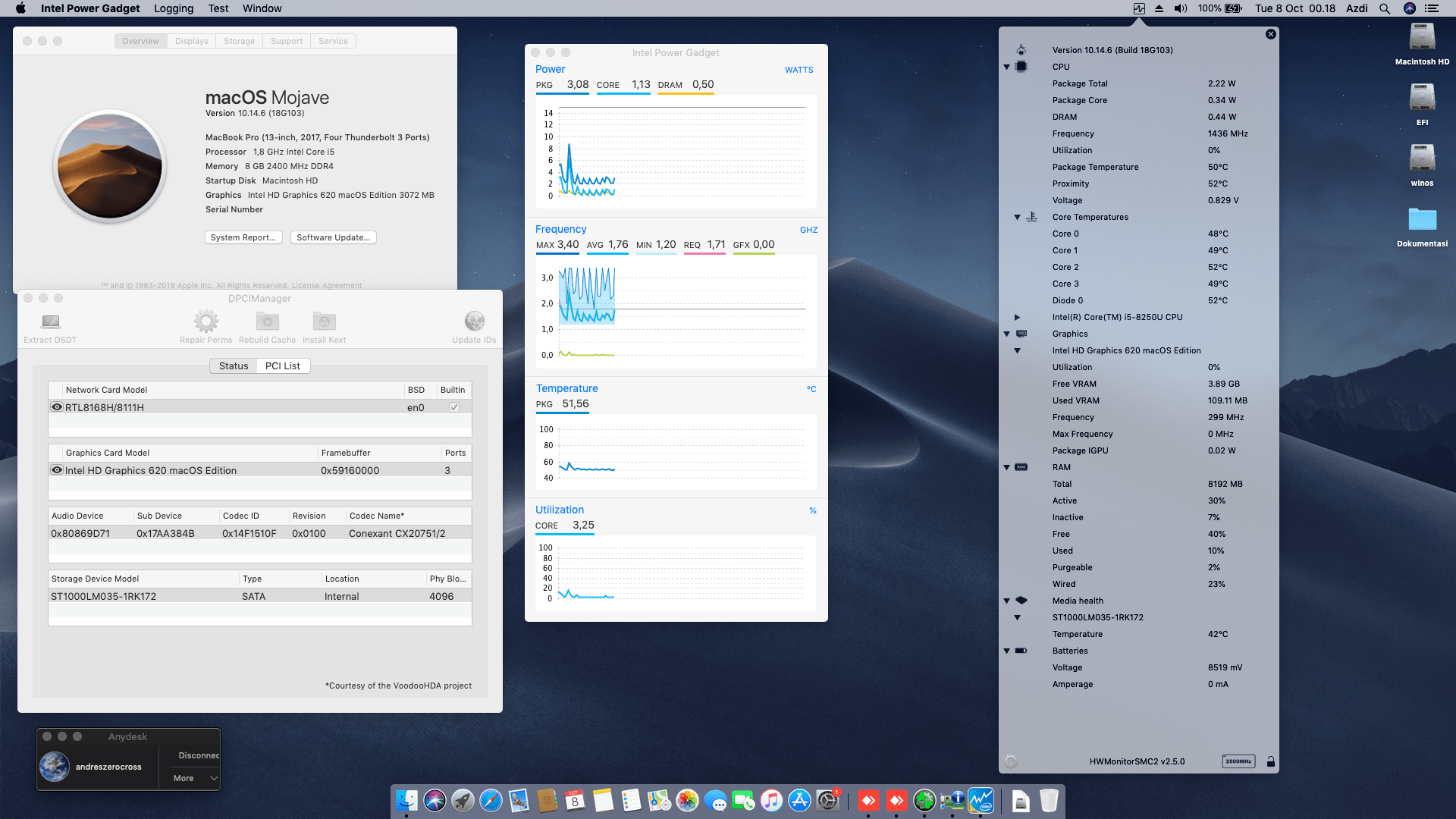
Task: Collapse the CPU section in HWMonitorSMC2
Action: [x=1006, y=67]
